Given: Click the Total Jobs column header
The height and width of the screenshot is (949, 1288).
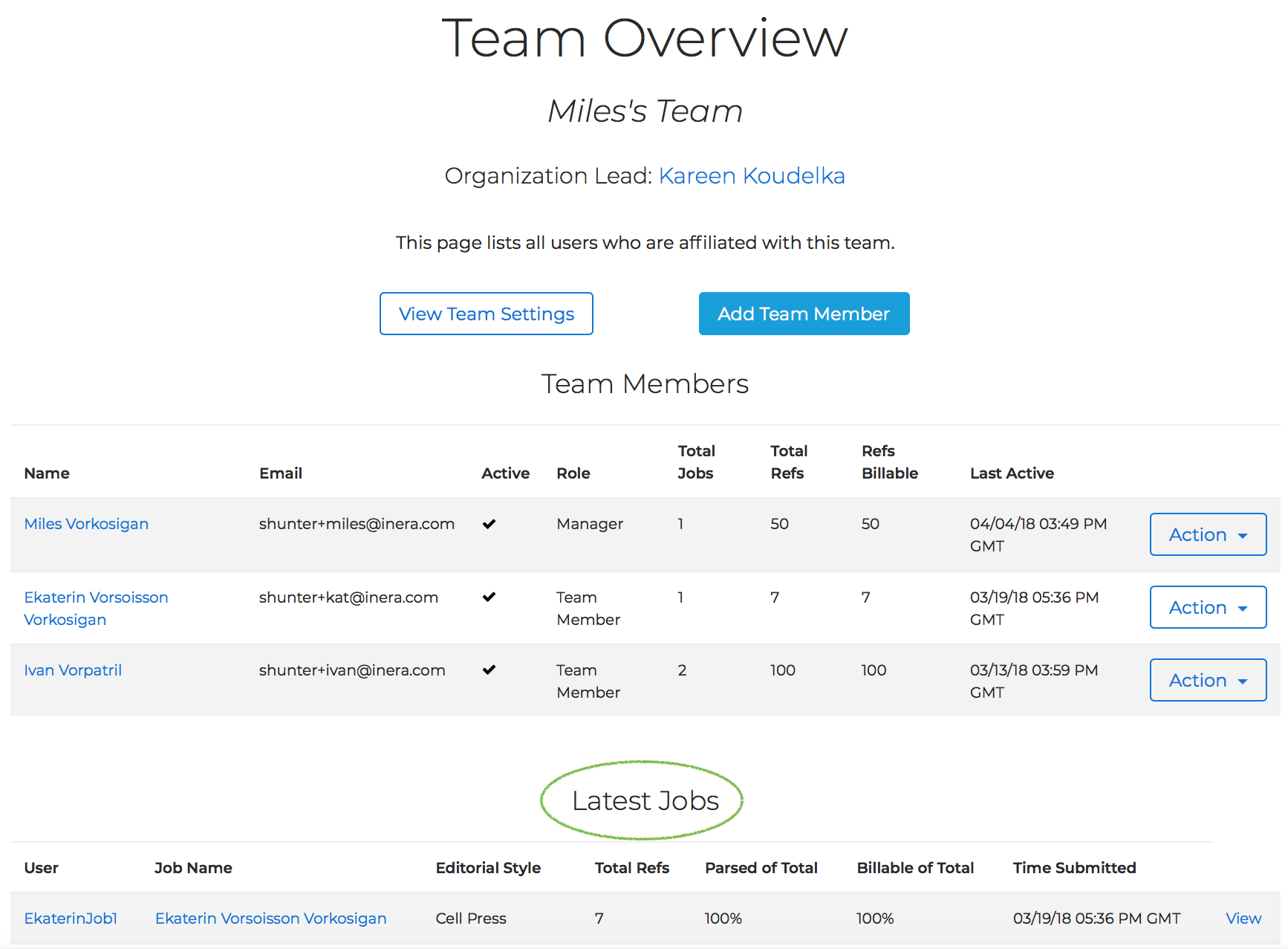Looking at the screenshot, I should 696,462.
